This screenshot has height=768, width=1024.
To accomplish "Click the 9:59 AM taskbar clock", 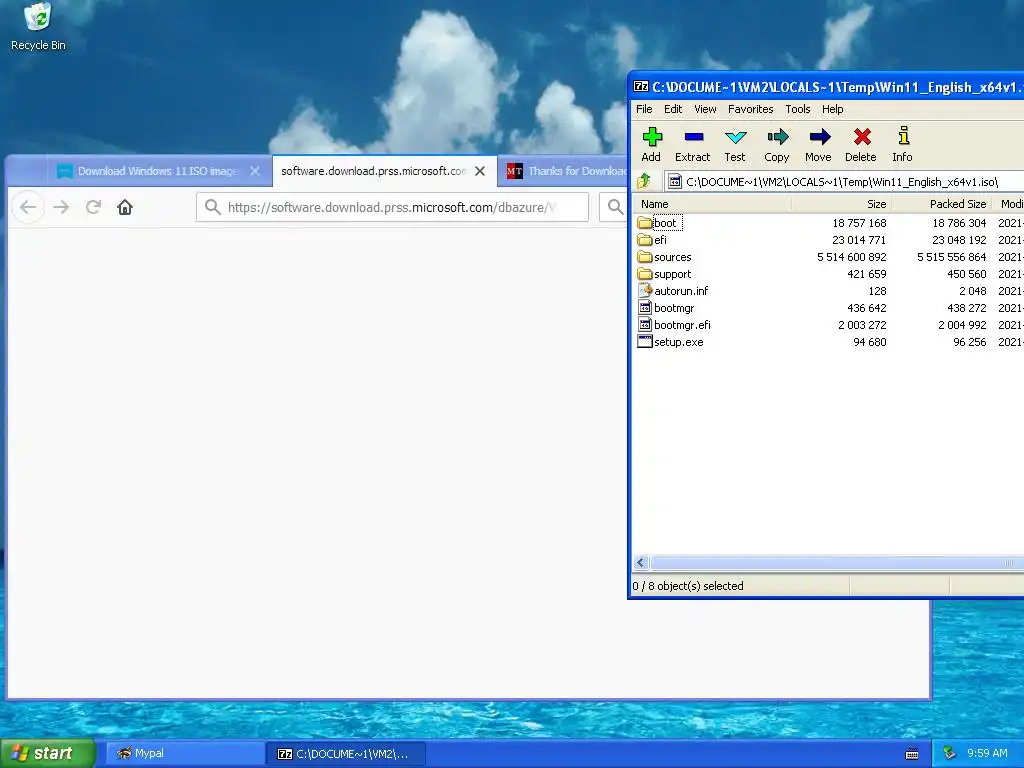I will (x=987, y=753).
